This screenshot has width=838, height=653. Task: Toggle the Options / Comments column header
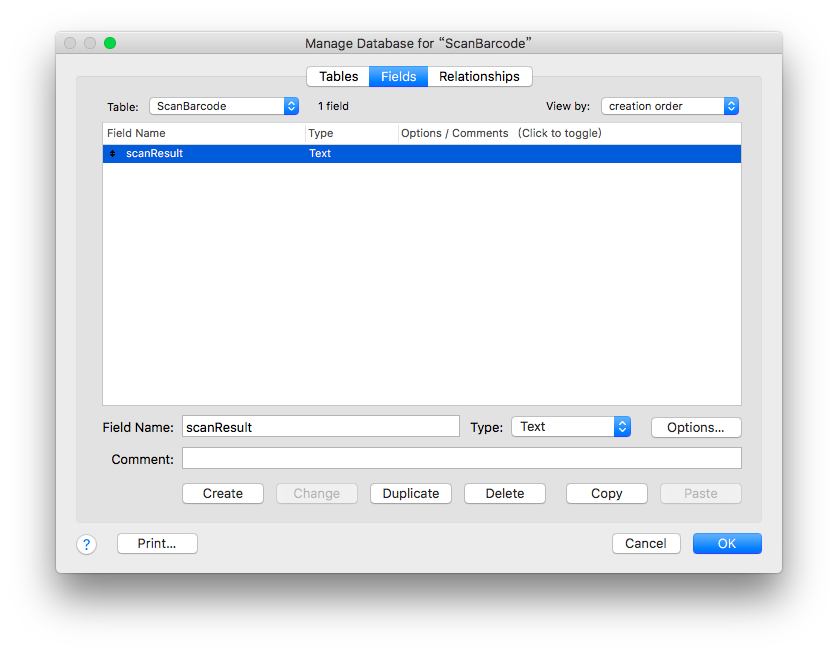(x=570, y=134)
